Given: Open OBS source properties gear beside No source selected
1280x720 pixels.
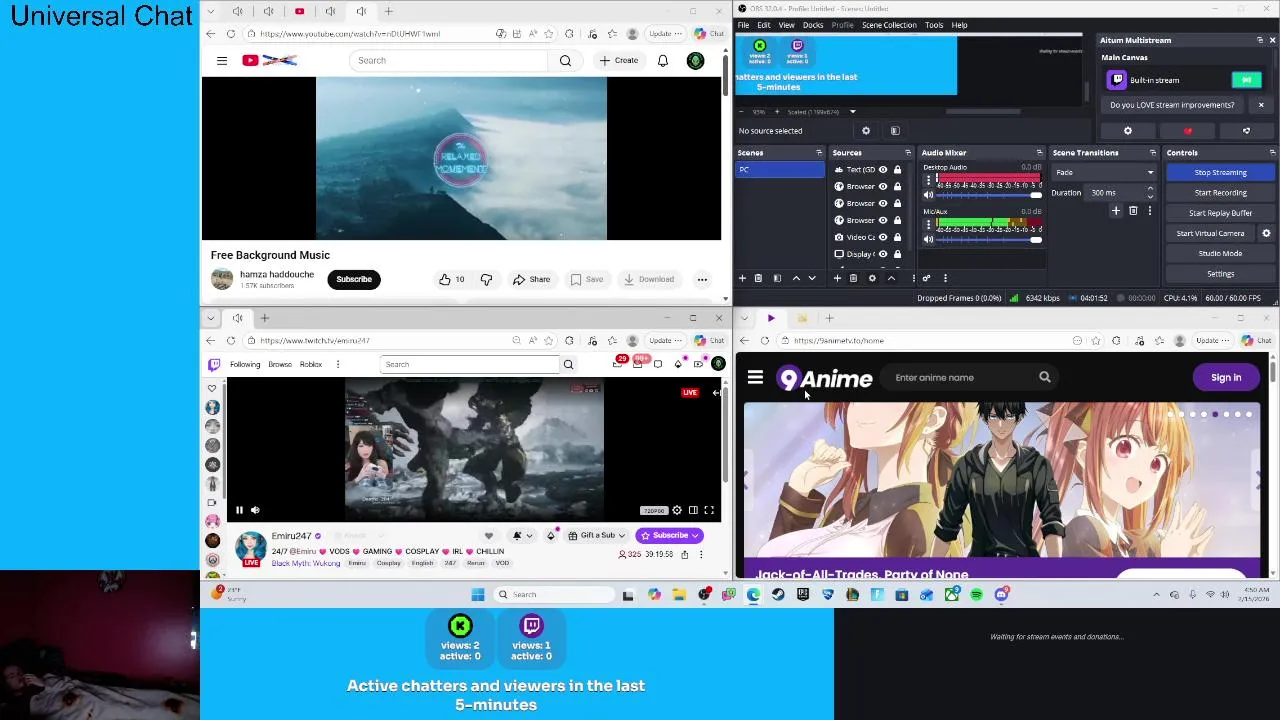Looking at the screenshot, I should pyautogui.click(x=866, y=131).
